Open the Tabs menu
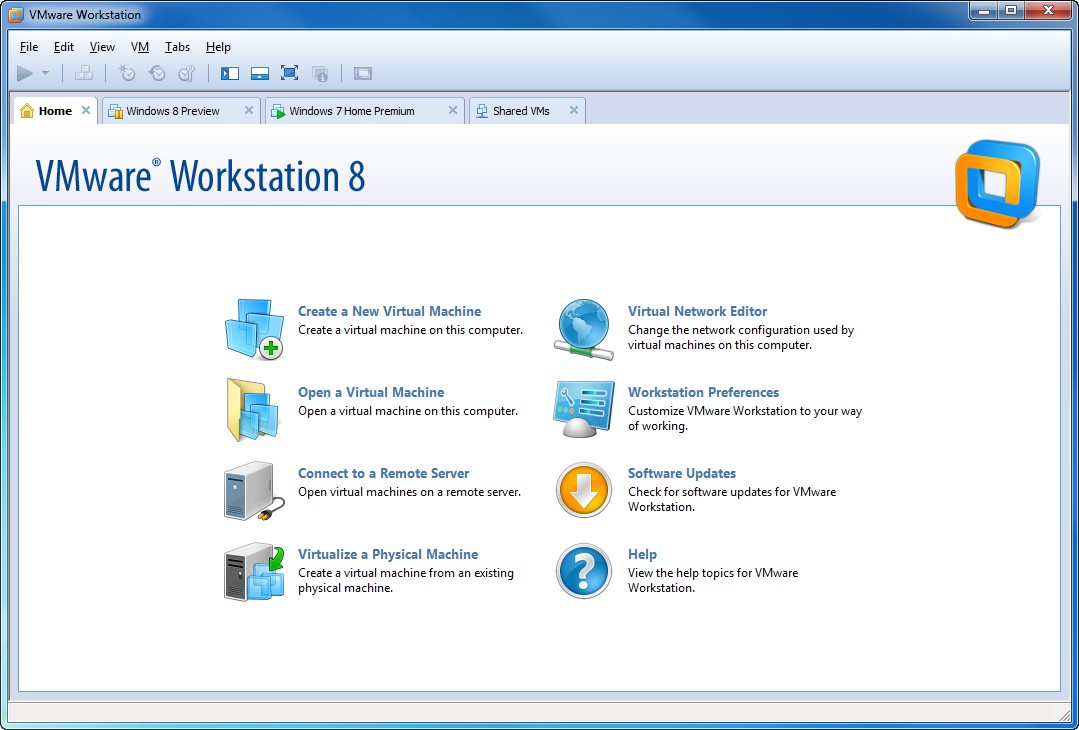This screenshot has width=1079, height=730. [x=177, y=46]
